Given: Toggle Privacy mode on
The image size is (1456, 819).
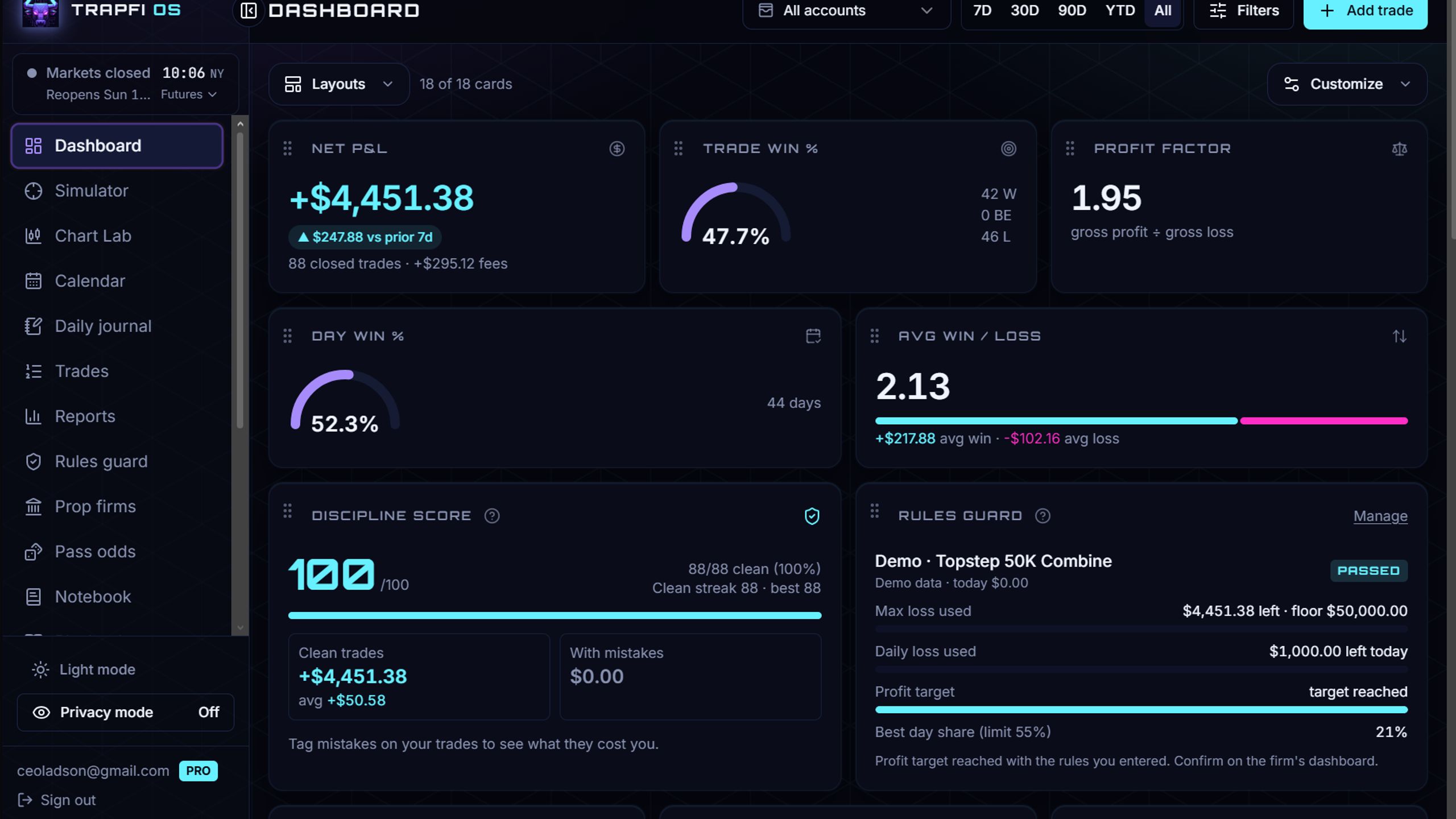Looking at the screenshot, I should (x=125, y=712).
